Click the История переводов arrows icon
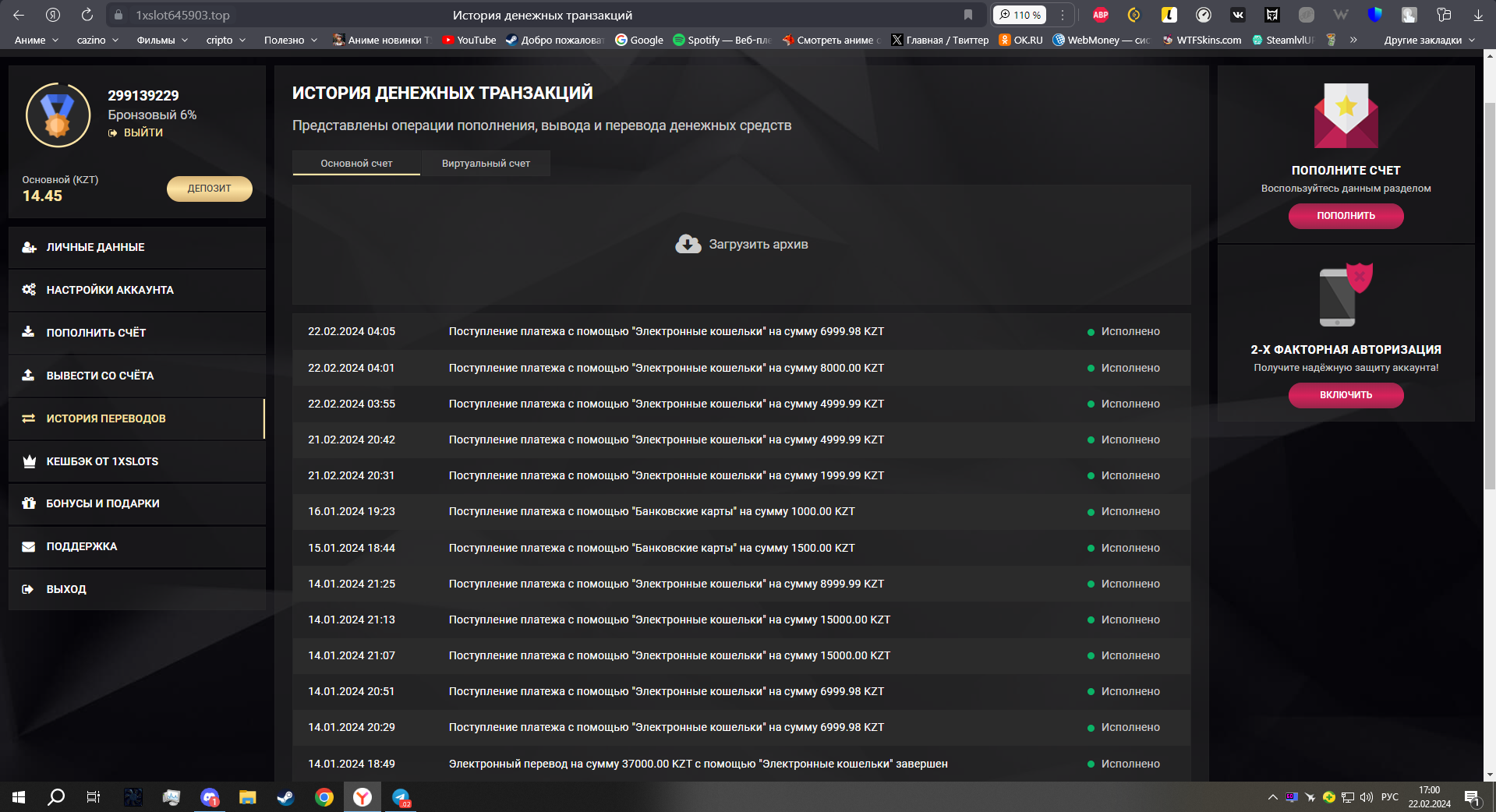The width and height of the screenshot is (1496, 812). tap(29, 418)
